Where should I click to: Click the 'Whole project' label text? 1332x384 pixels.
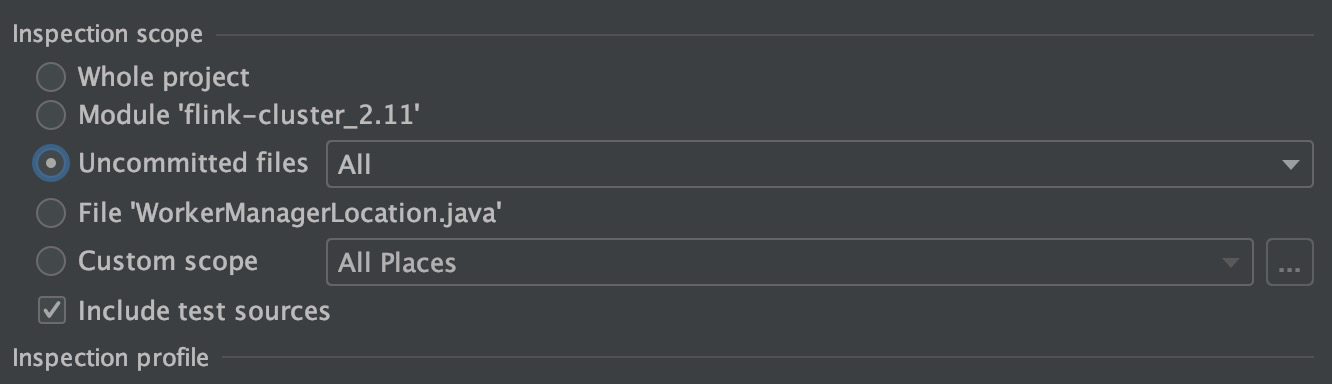164,77
